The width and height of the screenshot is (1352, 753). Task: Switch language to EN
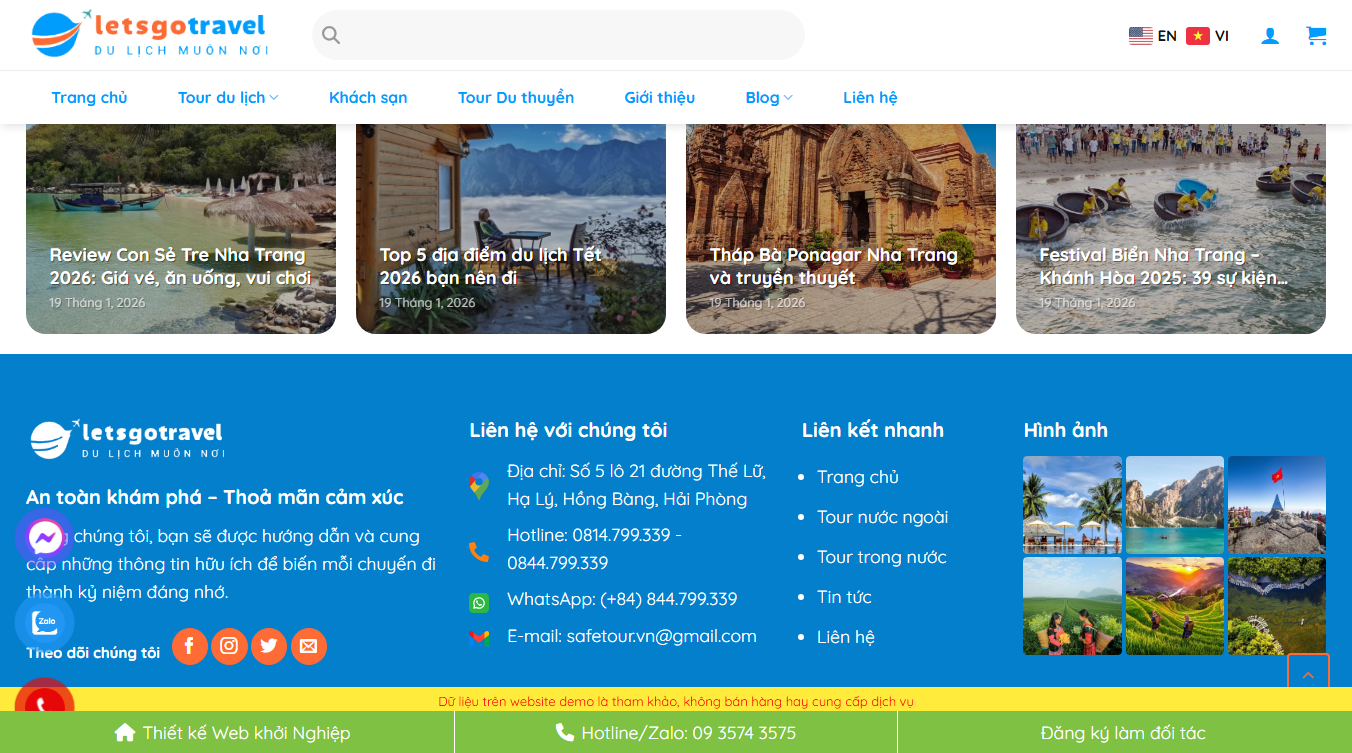coord(1155,35)
